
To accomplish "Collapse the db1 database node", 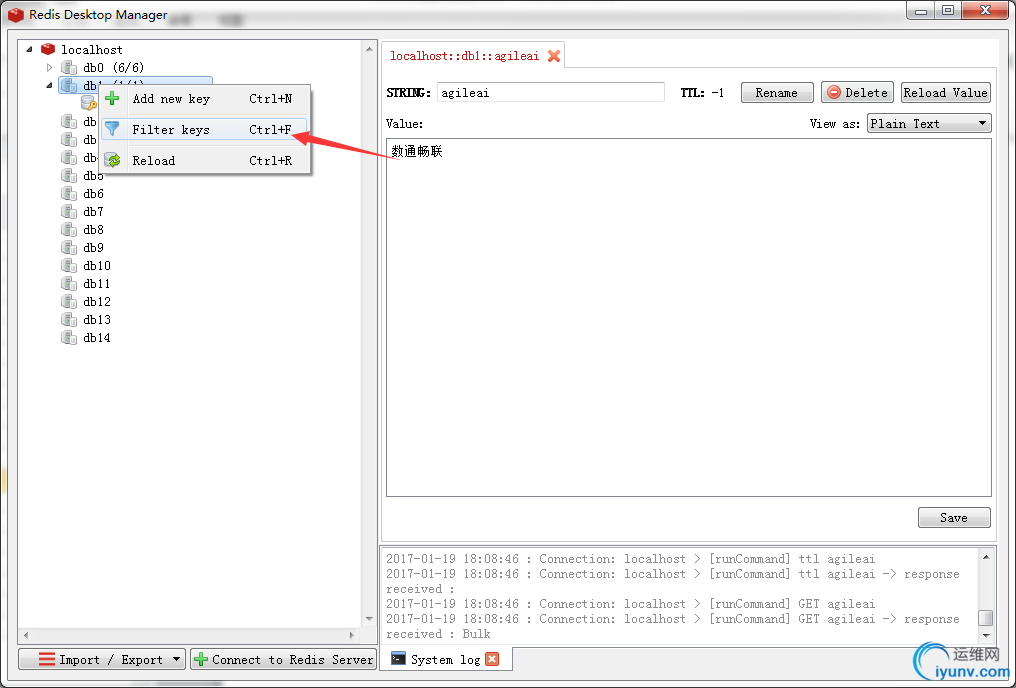I will click(49, 85).
